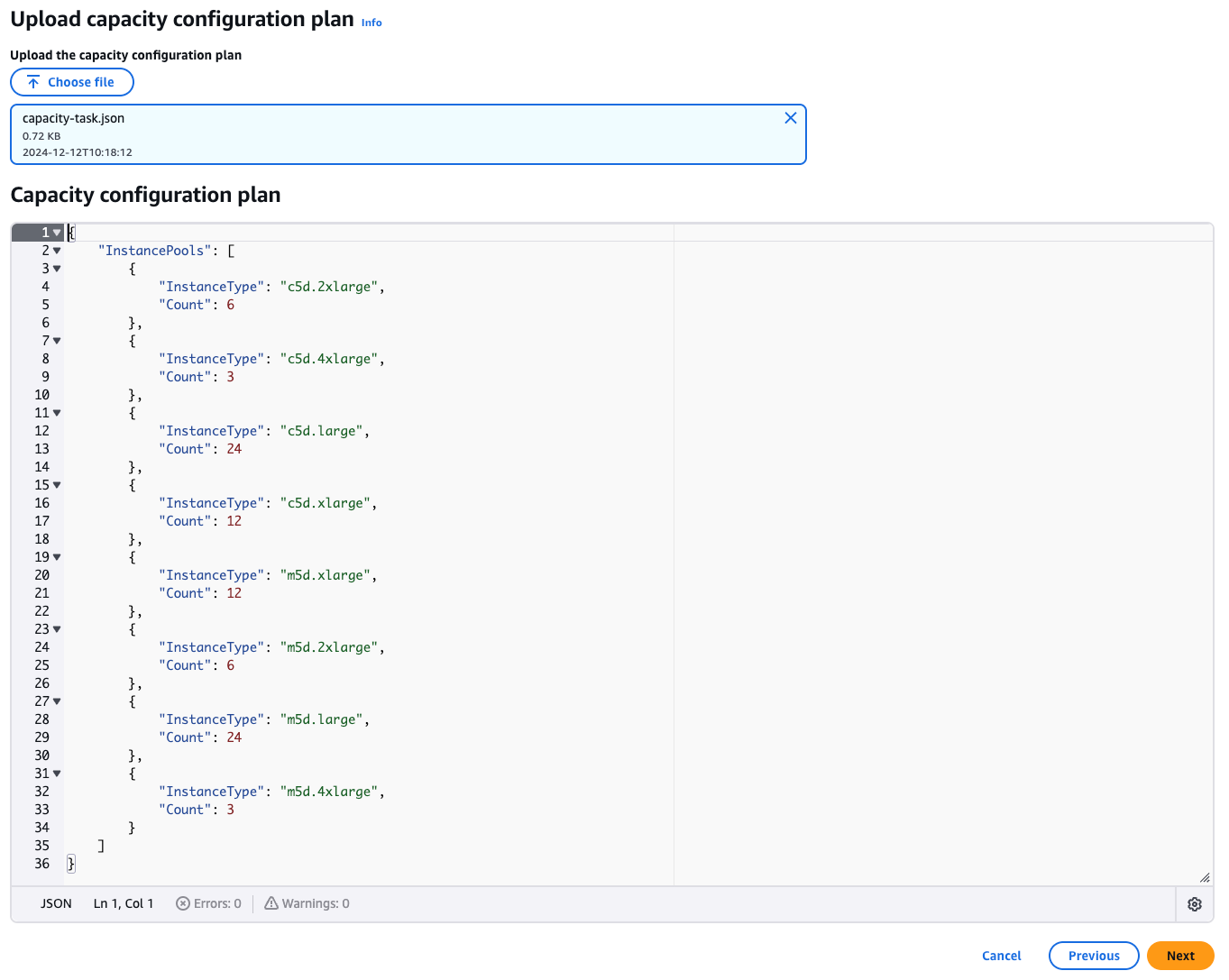Click the Ln 1, Col 1 position indicator
1229x980 pixels.
pos(123,903)
